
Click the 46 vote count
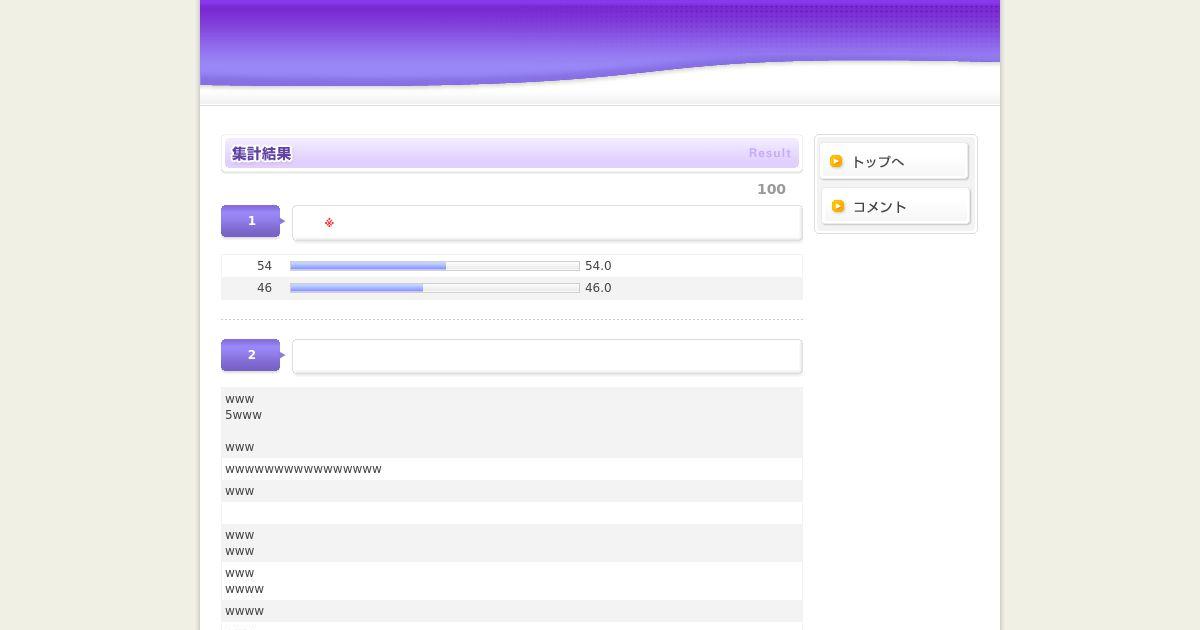pyautogui.click(x=264, y=288)
